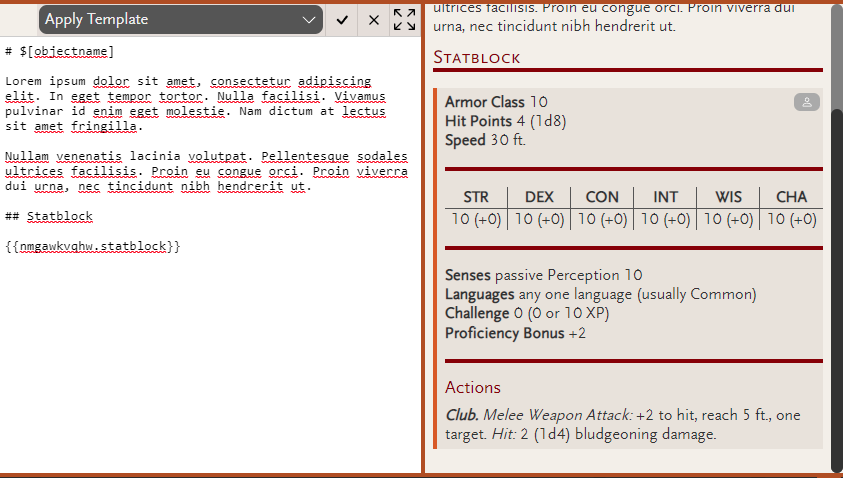Place cursor on the $[objectname] heading line

[x=60, y=52]
